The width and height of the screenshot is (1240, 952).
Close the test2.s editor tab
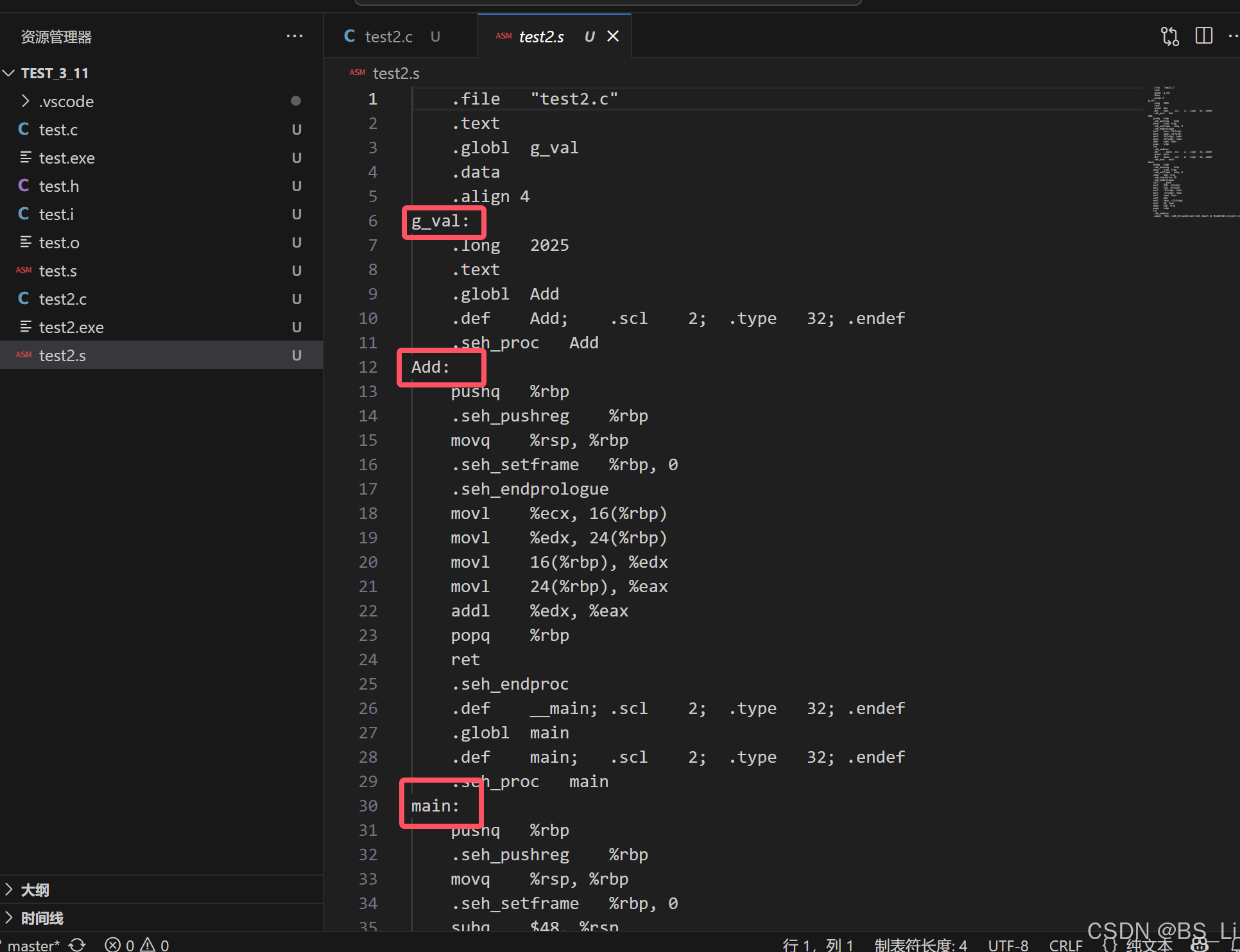click(x=613, y=37)
